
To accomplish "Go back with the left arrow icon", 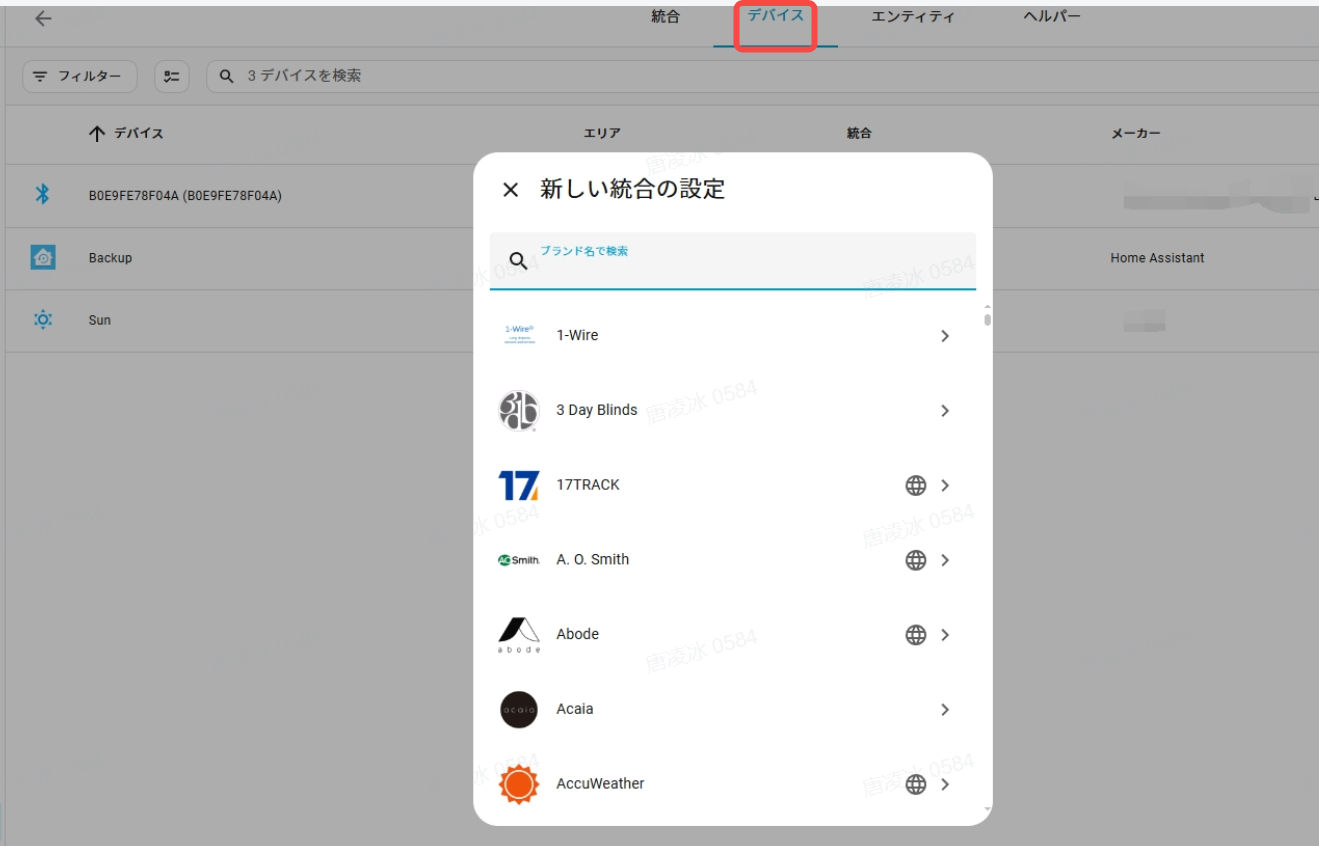I will (43, 19).
